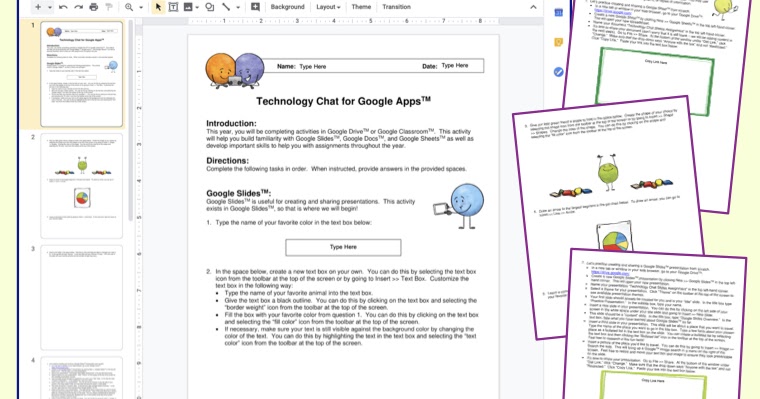Click the Background button
760x399 pixels.
coord(287,7)
